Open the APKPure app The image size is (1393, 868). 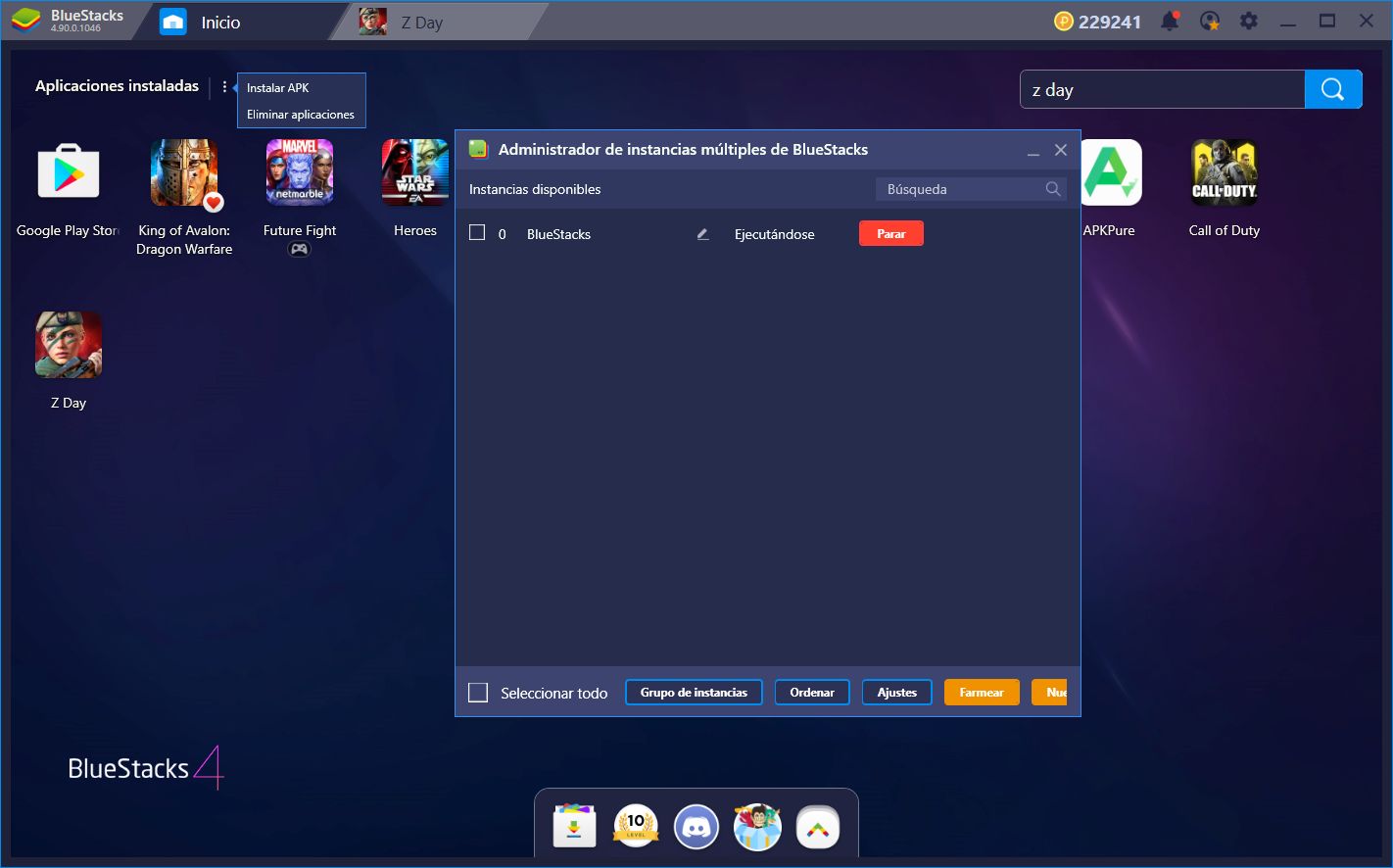[x=1111, y=172]
